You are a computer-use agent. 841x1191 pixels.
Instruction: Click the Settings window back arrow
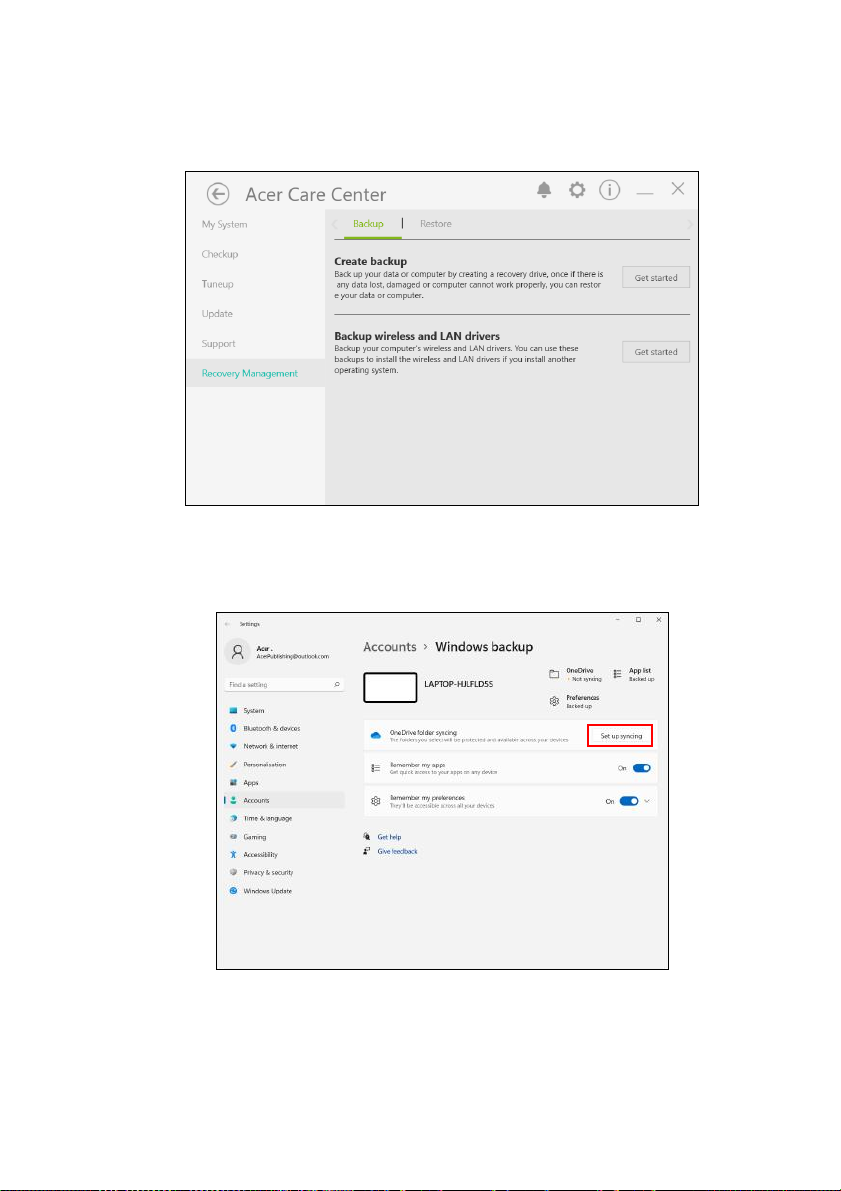point(227,624)
